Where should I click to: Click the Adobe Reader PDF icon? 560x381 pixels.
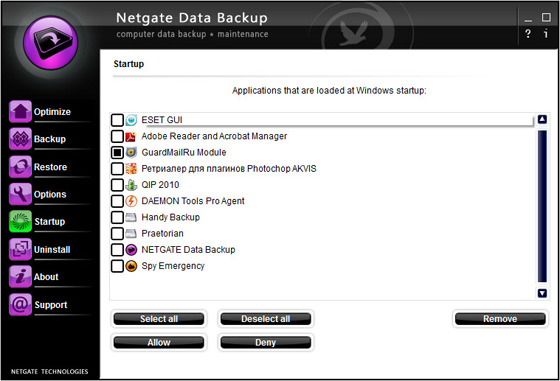pos(131,136)
